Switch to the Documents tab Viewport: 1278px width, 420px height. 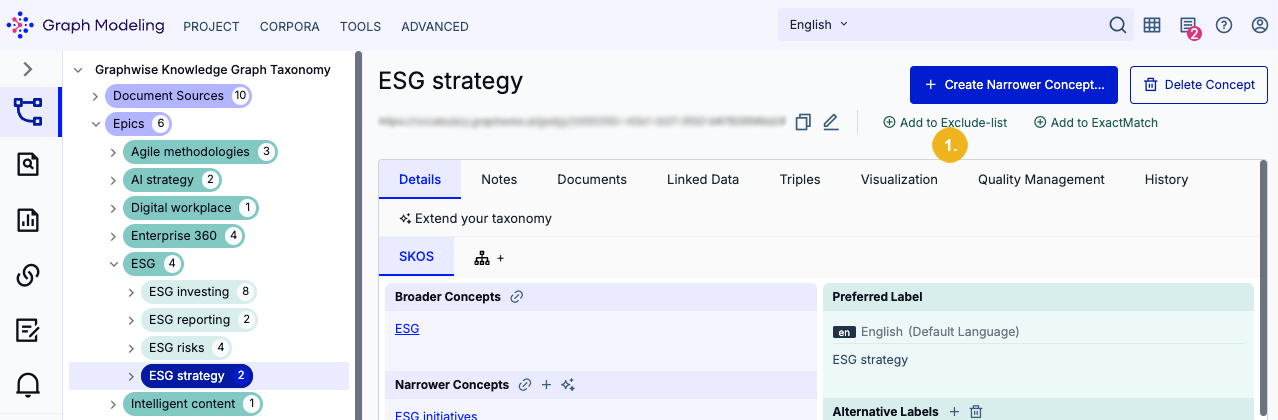click(592, 179)
